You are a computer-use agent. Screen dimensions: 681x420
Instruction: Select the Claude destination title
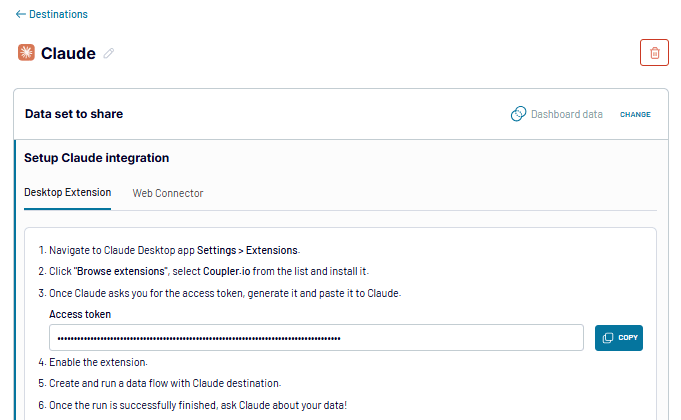68,54
